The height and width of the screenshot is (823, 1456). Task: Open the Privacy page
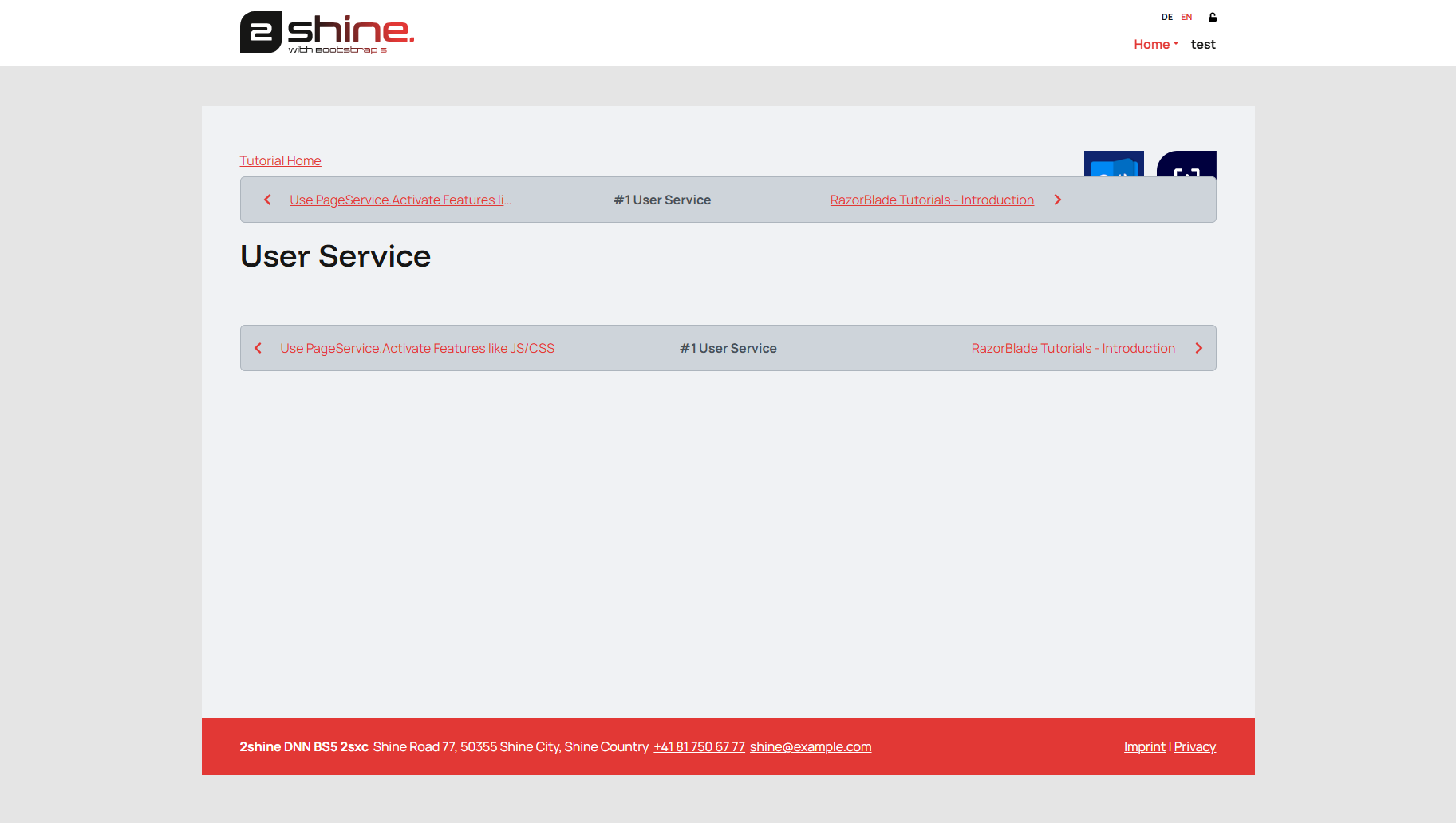click(1194, 746)
